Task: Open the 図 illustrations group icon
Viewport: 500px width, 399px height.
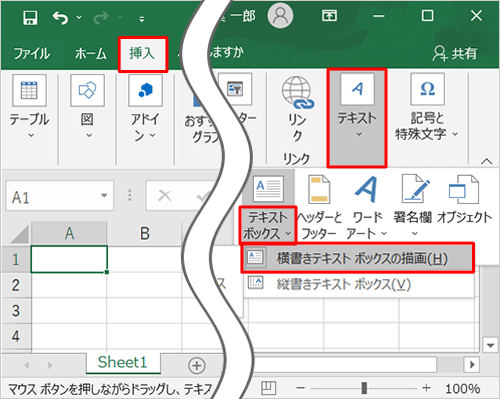Action: point(87,90)
